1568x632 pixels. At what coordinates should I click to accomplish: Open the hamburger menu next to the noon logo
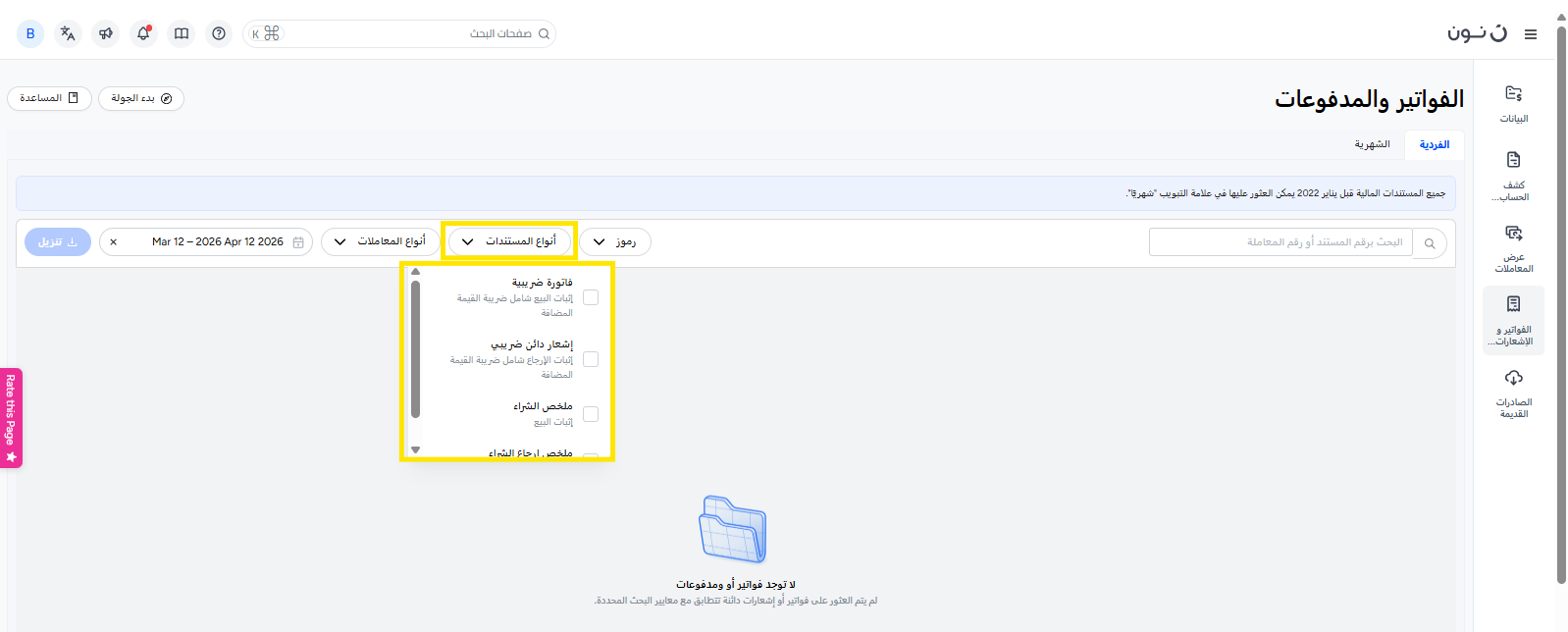(1530, 34)
